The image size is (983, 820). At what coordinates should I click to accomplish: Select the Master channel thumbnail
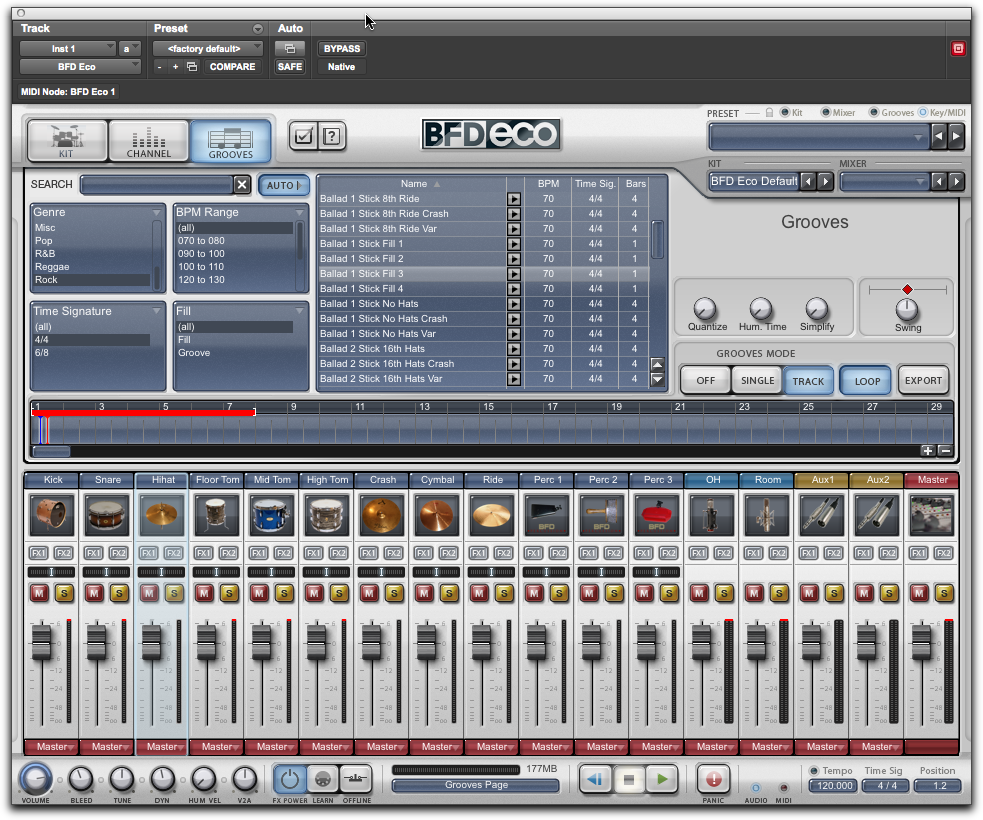click(932, 515)
